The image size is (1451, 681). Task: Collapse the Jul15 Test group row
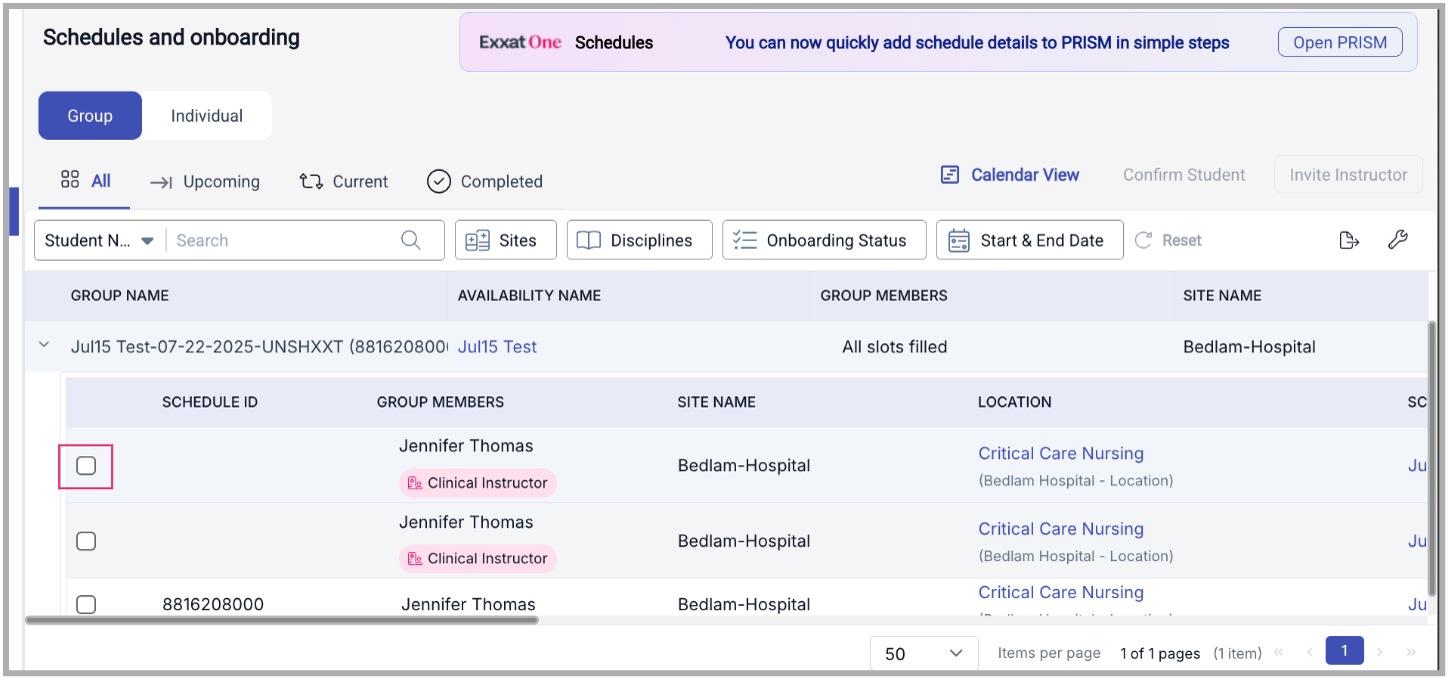(x=43, y=344)
